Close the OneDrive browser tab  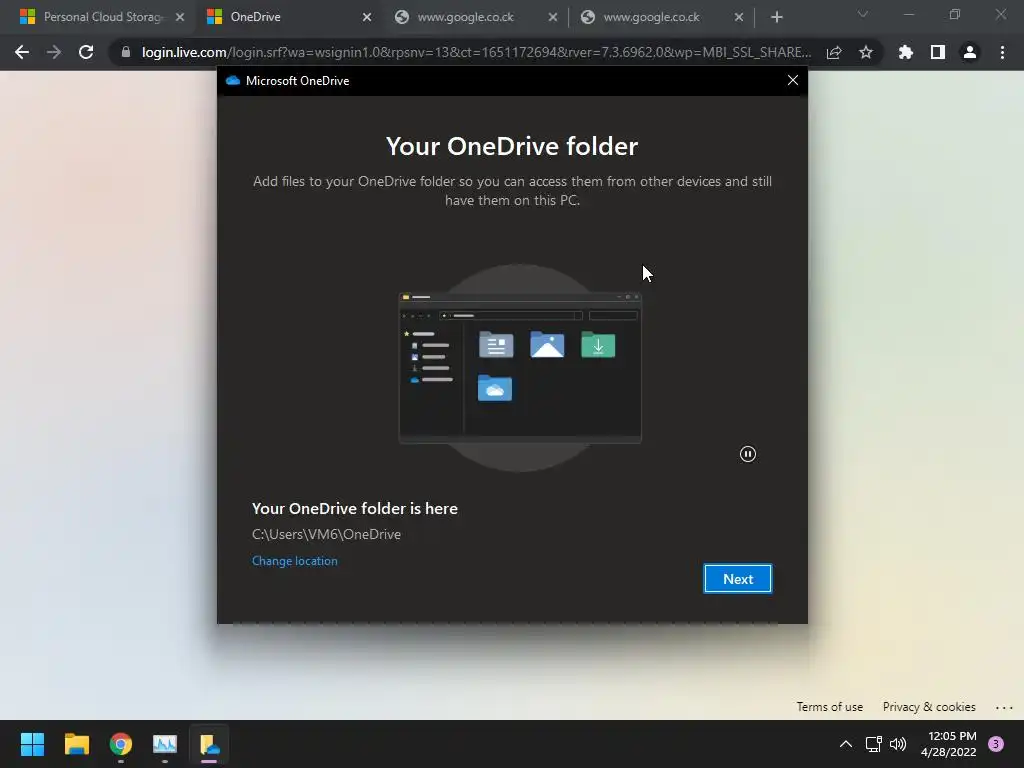point(366,17)
